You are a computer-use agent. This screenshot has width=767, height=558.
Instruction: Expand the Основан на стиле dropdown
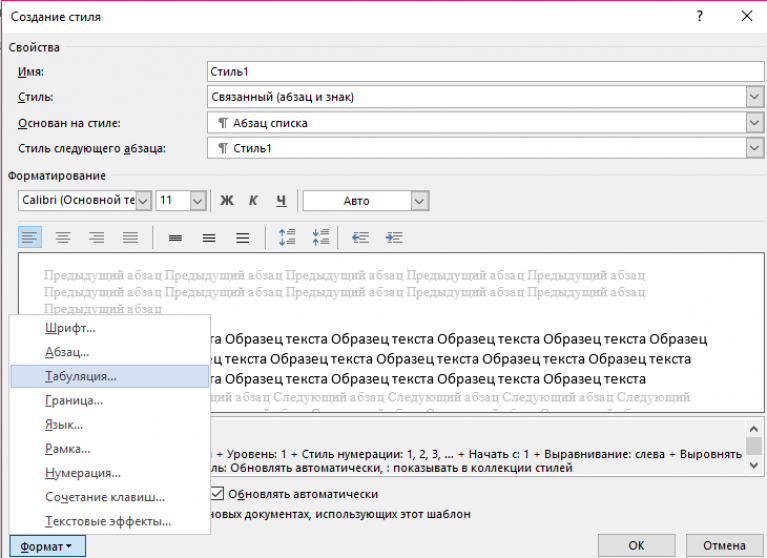[x=754, y=123]
